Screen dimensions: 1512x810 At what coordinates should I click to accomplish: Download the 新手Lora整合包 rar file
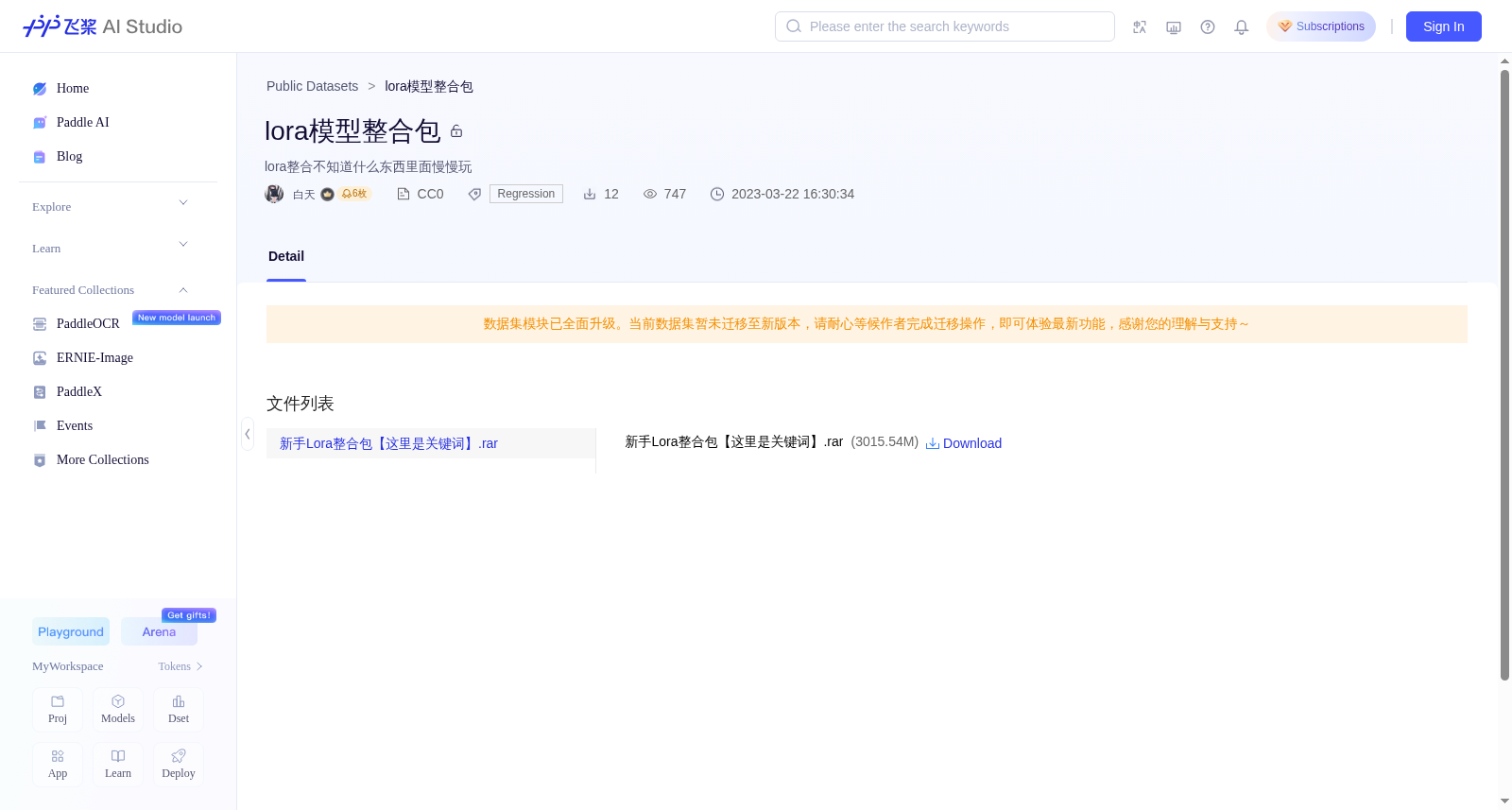click(964, 443)
